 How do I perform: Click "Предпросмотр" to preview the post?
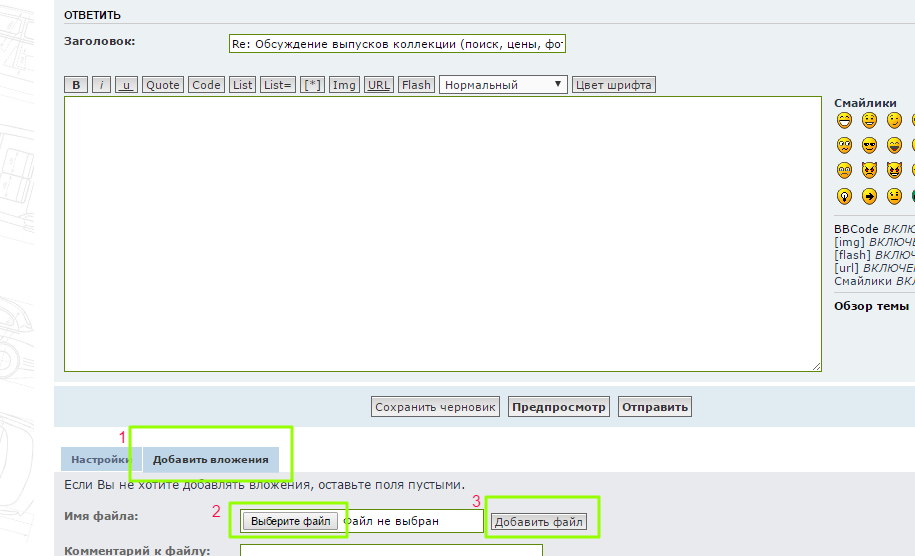click(x=558, y=407)
